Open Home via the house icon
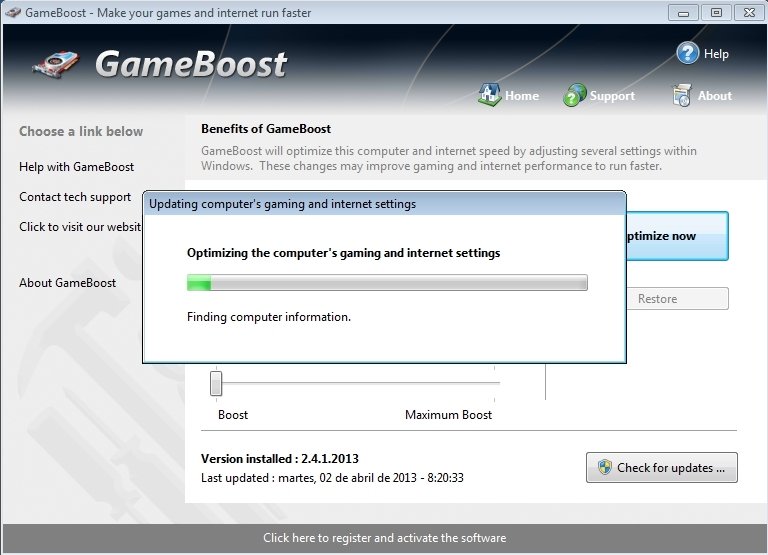Image resolution: width=768 pixels, height=555 pixels. click(489, 95)
